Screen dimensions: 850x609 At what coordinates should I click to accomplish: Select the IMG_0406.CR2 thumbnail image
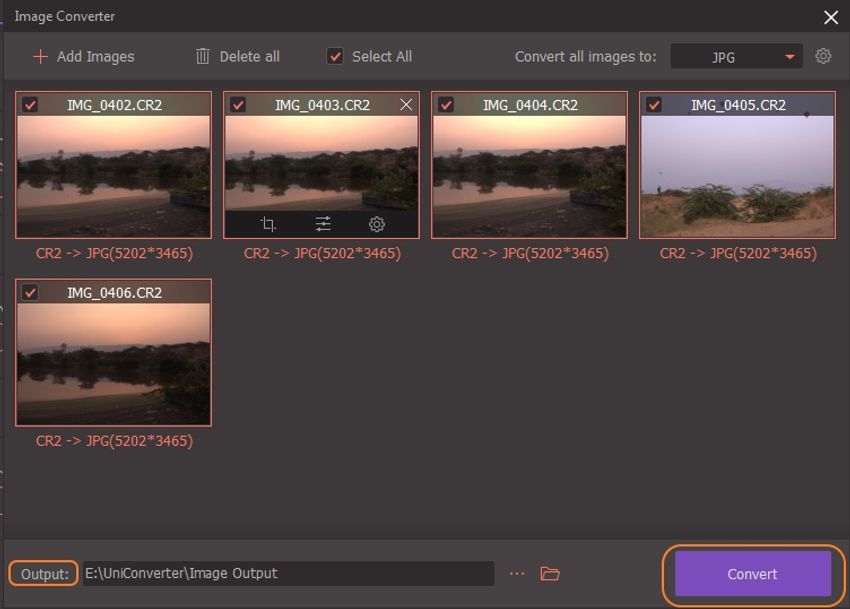click(113, 358)
